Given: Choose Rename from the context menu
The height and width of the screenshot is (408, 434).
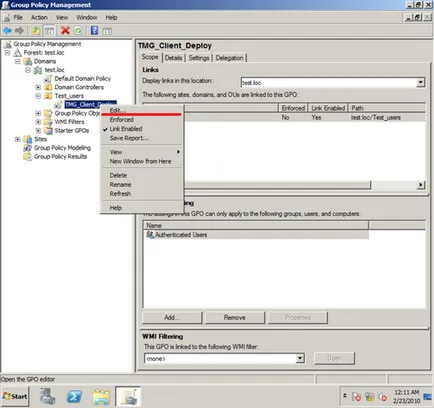Looking at the screenshot, I should (x=142, y=185).
